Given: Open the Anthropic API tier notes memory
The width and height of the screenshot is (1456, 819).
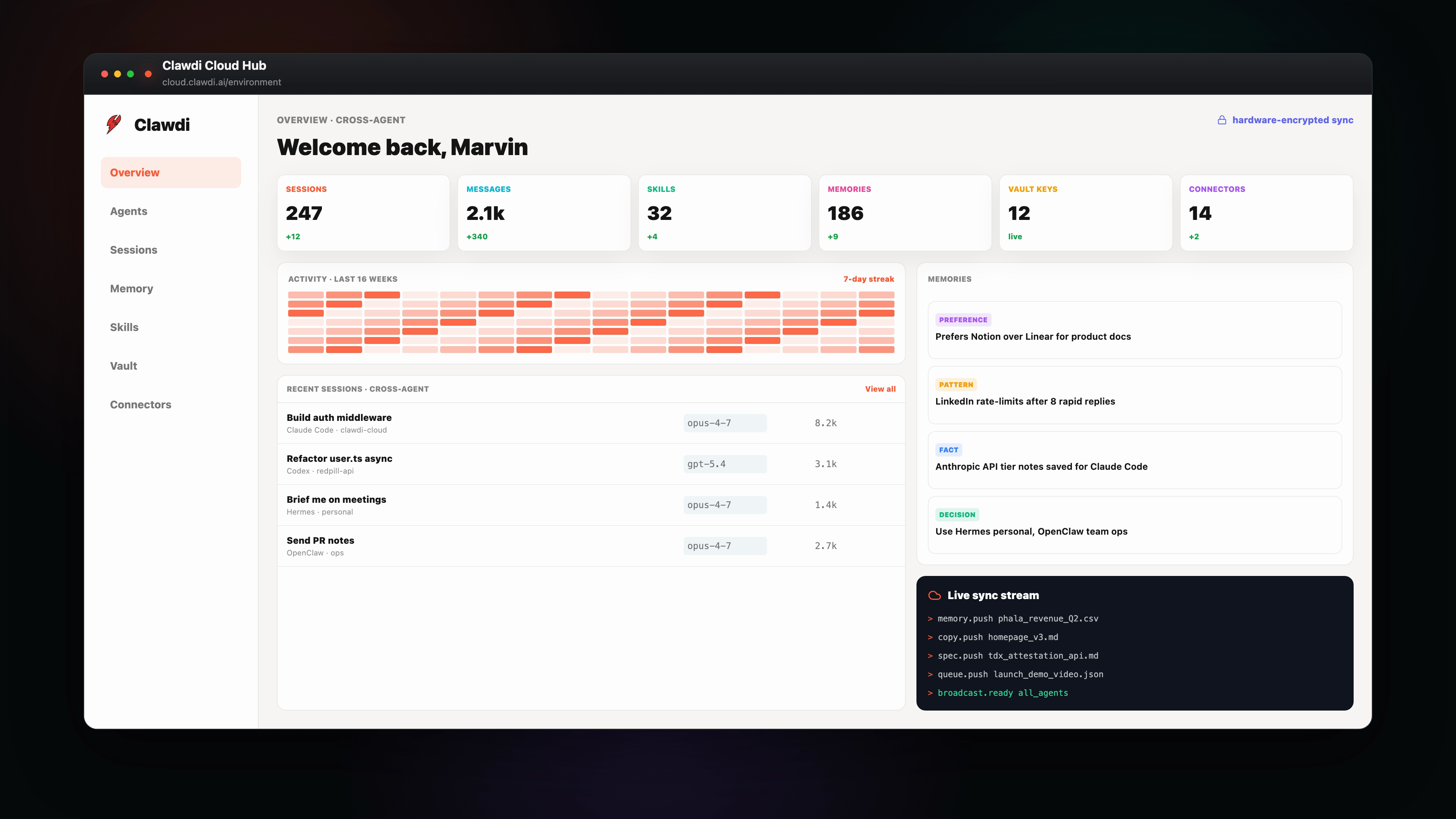Looking at the screenshot, I should coord(1134,460).
